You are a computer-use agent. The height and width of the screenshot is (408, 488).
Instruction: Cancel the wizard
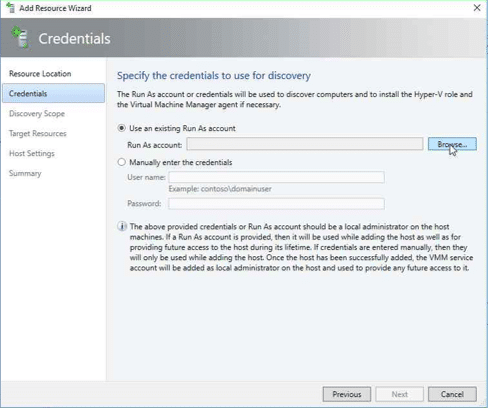(452, 394)
